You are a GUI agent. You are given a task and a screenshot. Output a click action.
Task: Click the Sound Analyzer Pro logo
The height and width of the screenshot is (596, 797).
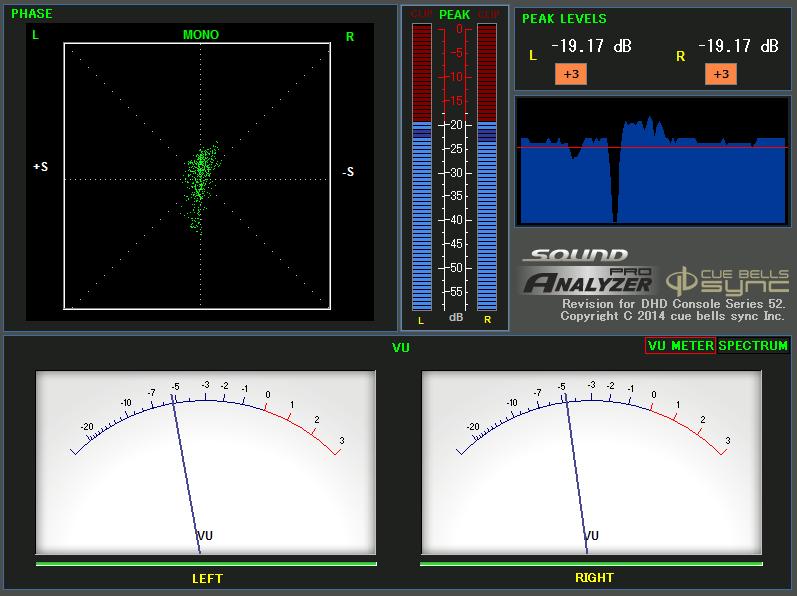point(587,273)
